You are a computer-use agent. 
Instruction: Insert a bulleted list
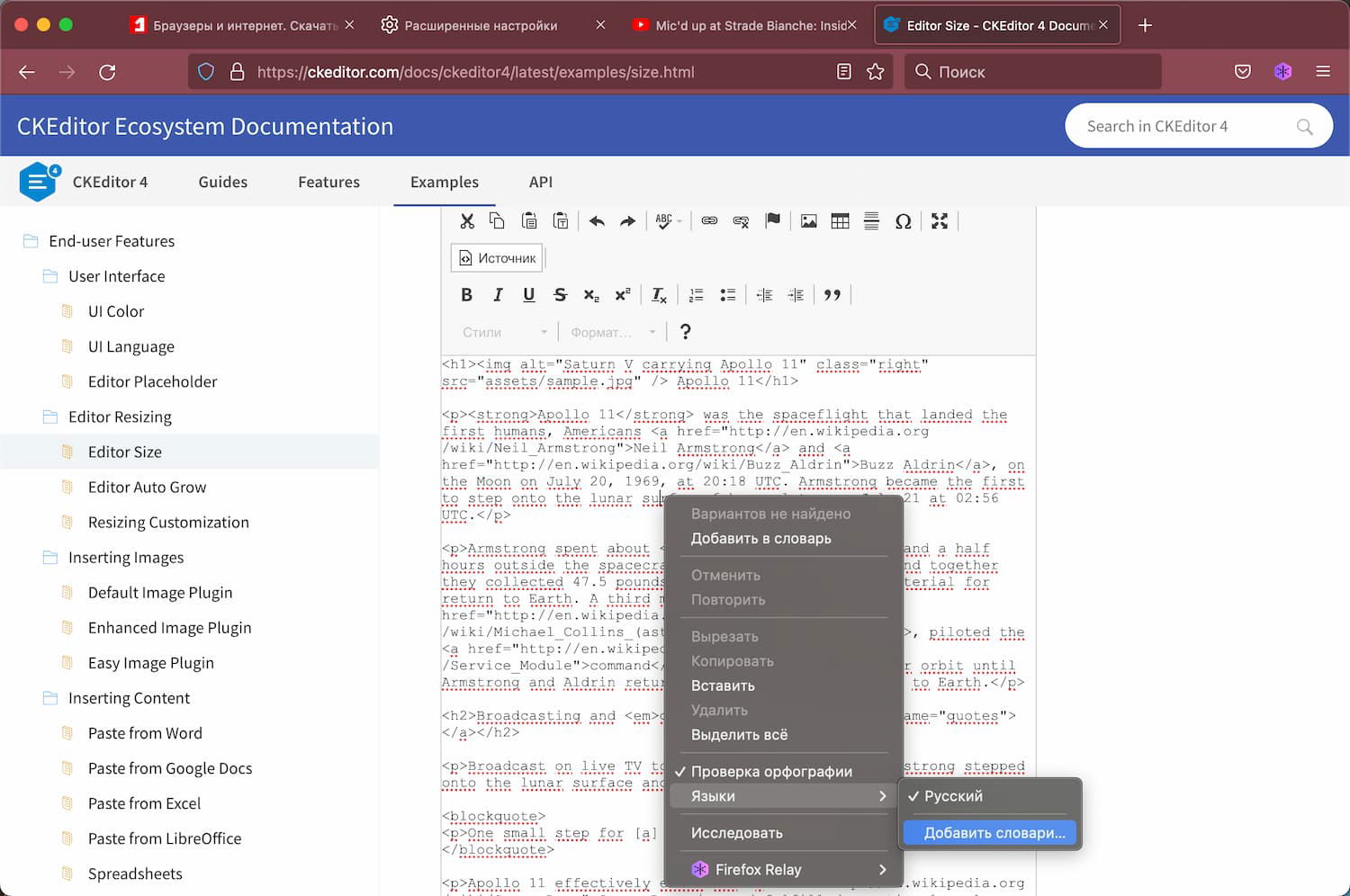tap(727, 295)
